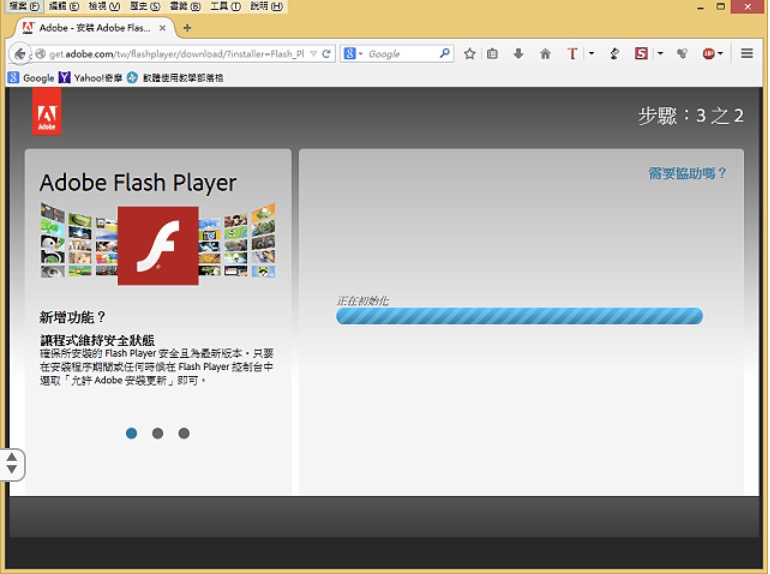Click the browser back arrow button
Image resolution: width=770 pixels, height=574 pixels.
coord(20,54)
